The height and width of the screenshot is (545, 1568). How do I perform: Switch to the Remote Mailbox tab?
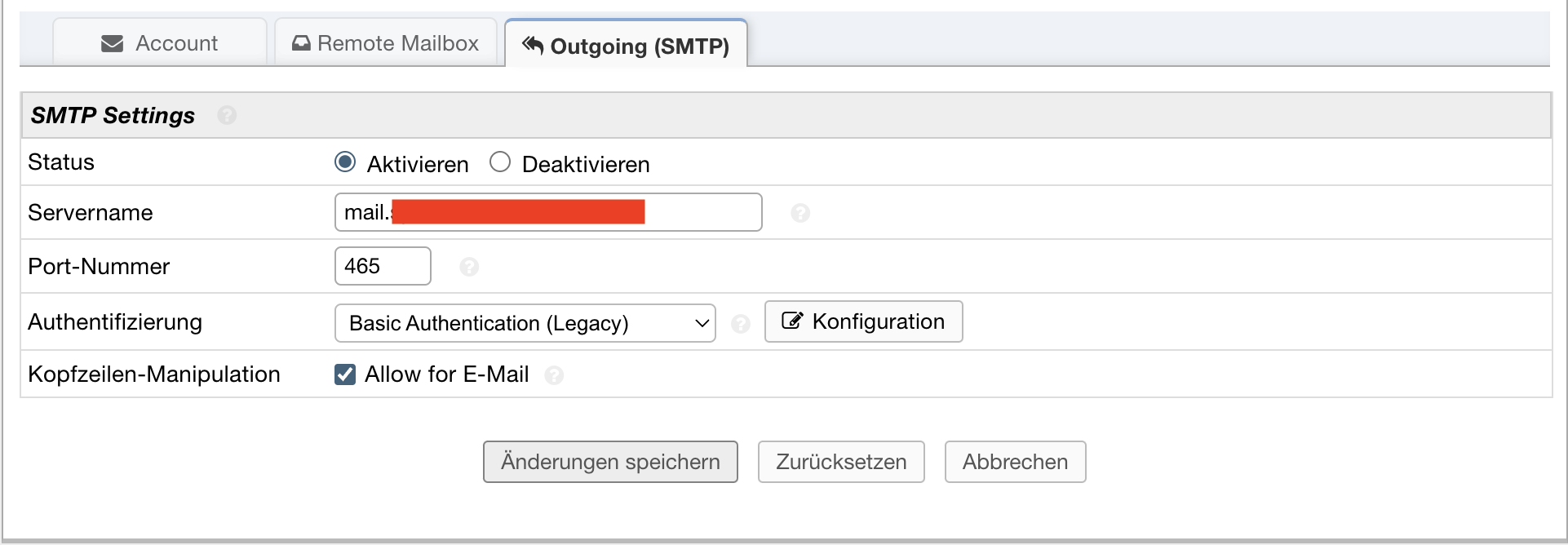click(x=386, y=43)
